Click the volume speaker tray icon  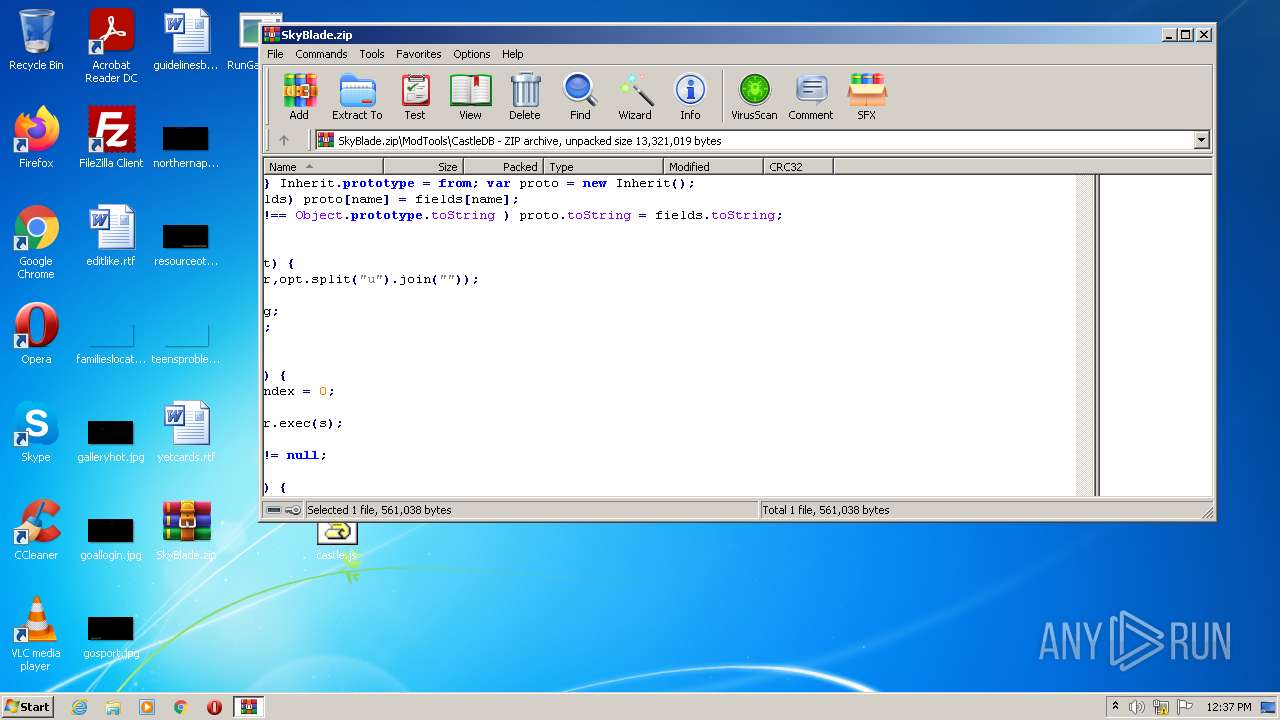pos(1137,707)
